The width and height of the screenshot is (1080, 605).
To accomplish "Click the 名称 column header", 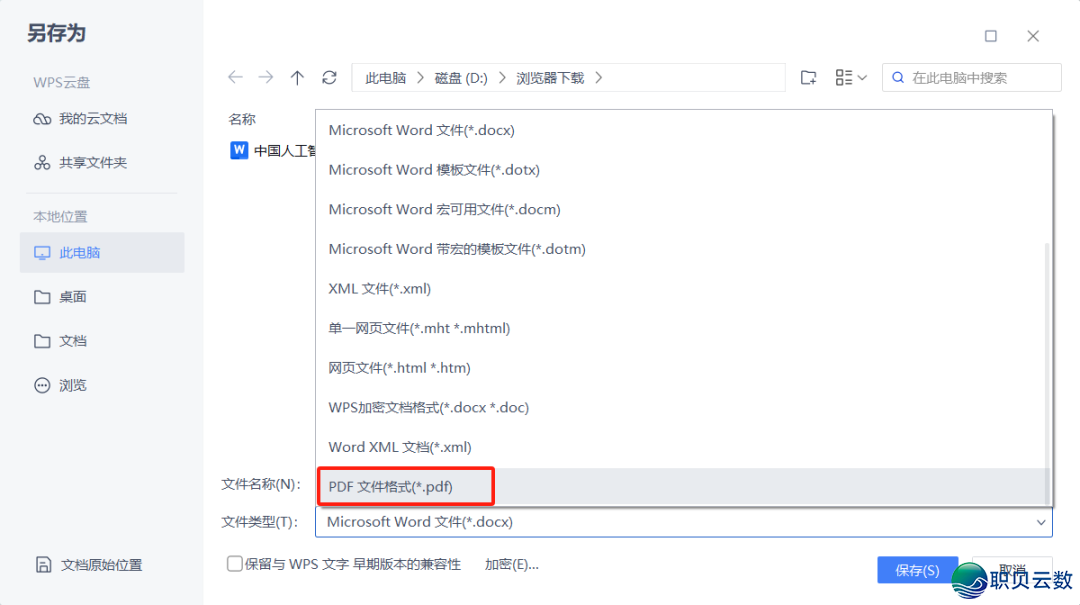I will point(242,119).
